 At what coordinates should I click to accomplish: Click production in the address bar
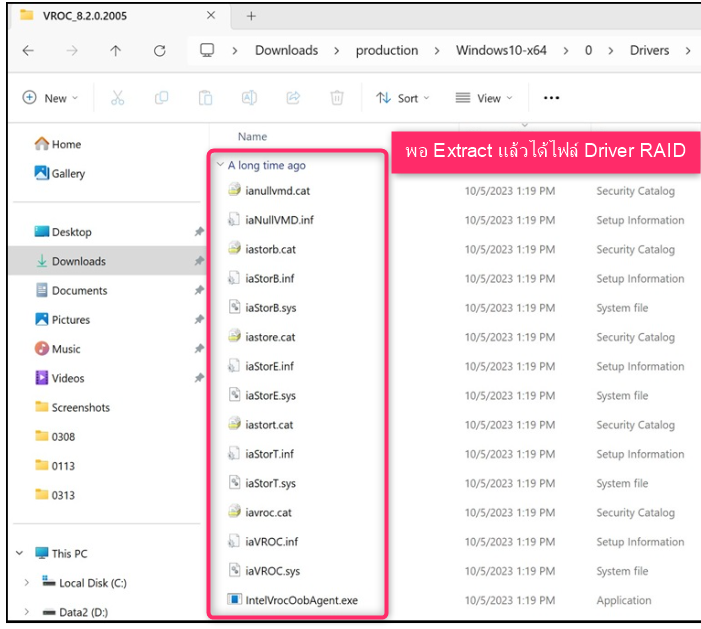(387, 51)
